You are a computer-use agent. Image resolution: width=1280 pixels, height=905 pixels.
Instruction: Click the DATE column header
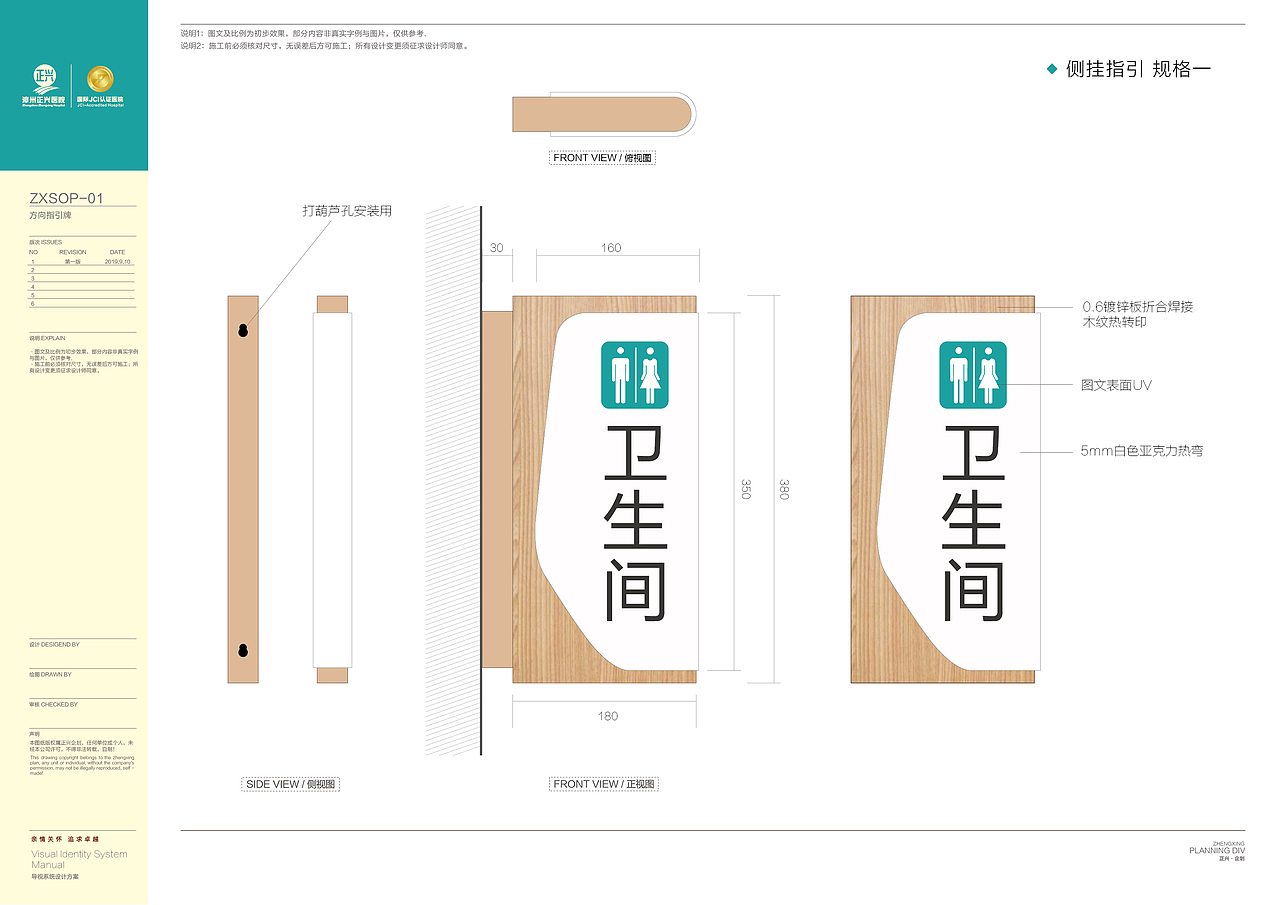coord(118,252)
